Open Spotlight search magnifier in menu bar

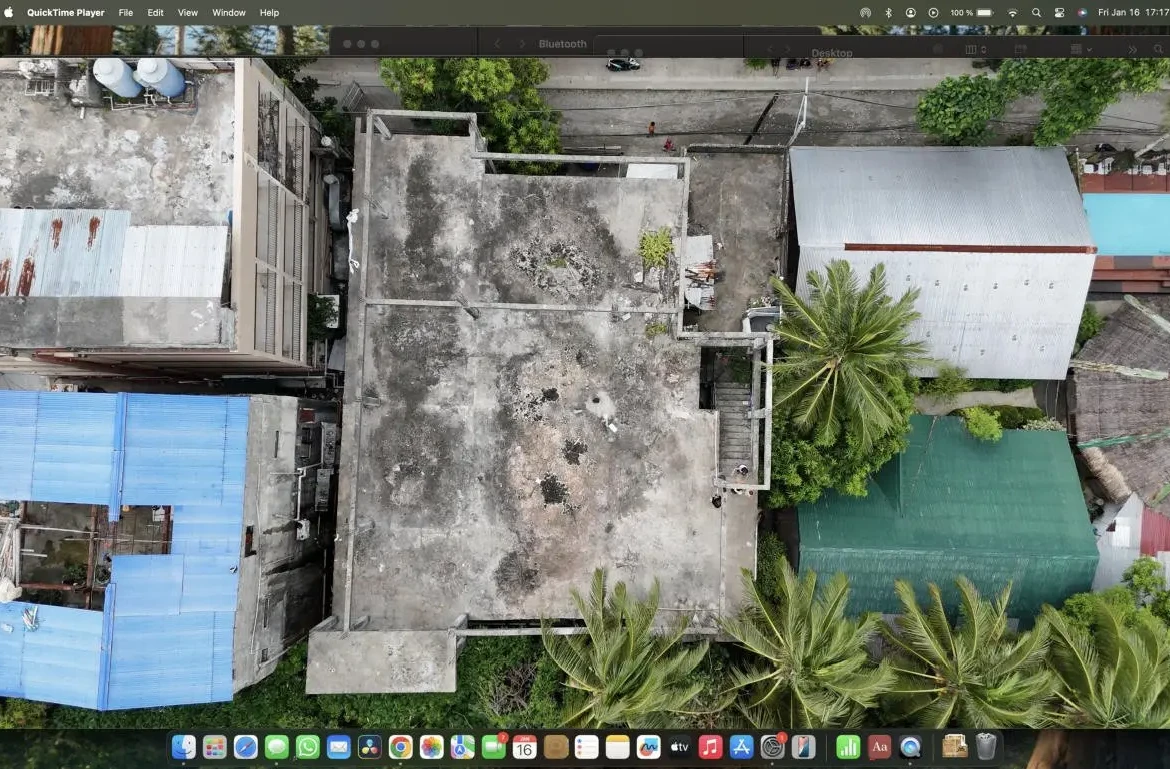click(1035, 12)
